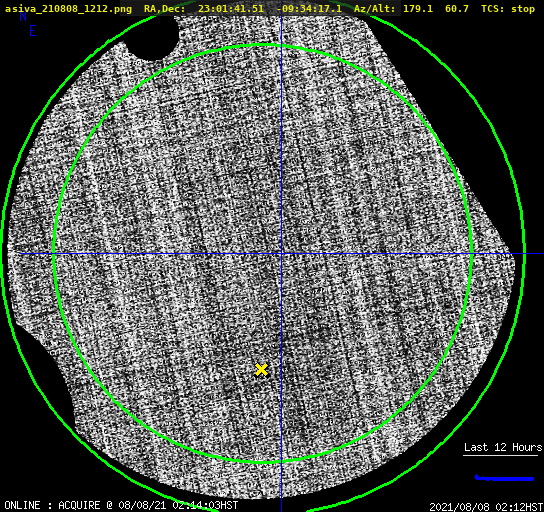Click the yellow X telescope pointing marker
The width and height of the screenshot is (544, 512).
261,370
